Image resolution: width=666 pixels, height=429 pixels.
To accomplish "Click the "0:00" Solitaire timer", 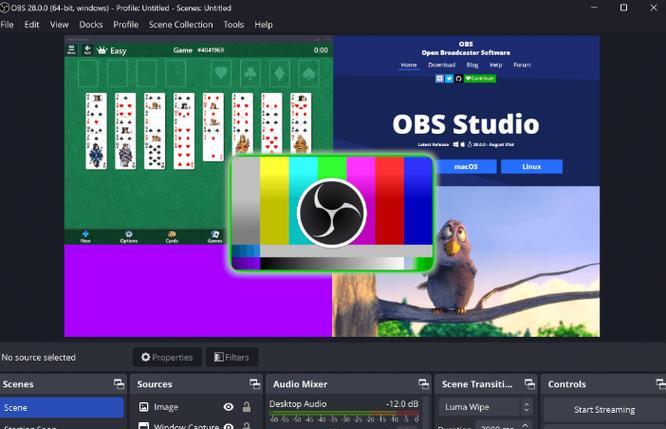I will tap(321, 50).
